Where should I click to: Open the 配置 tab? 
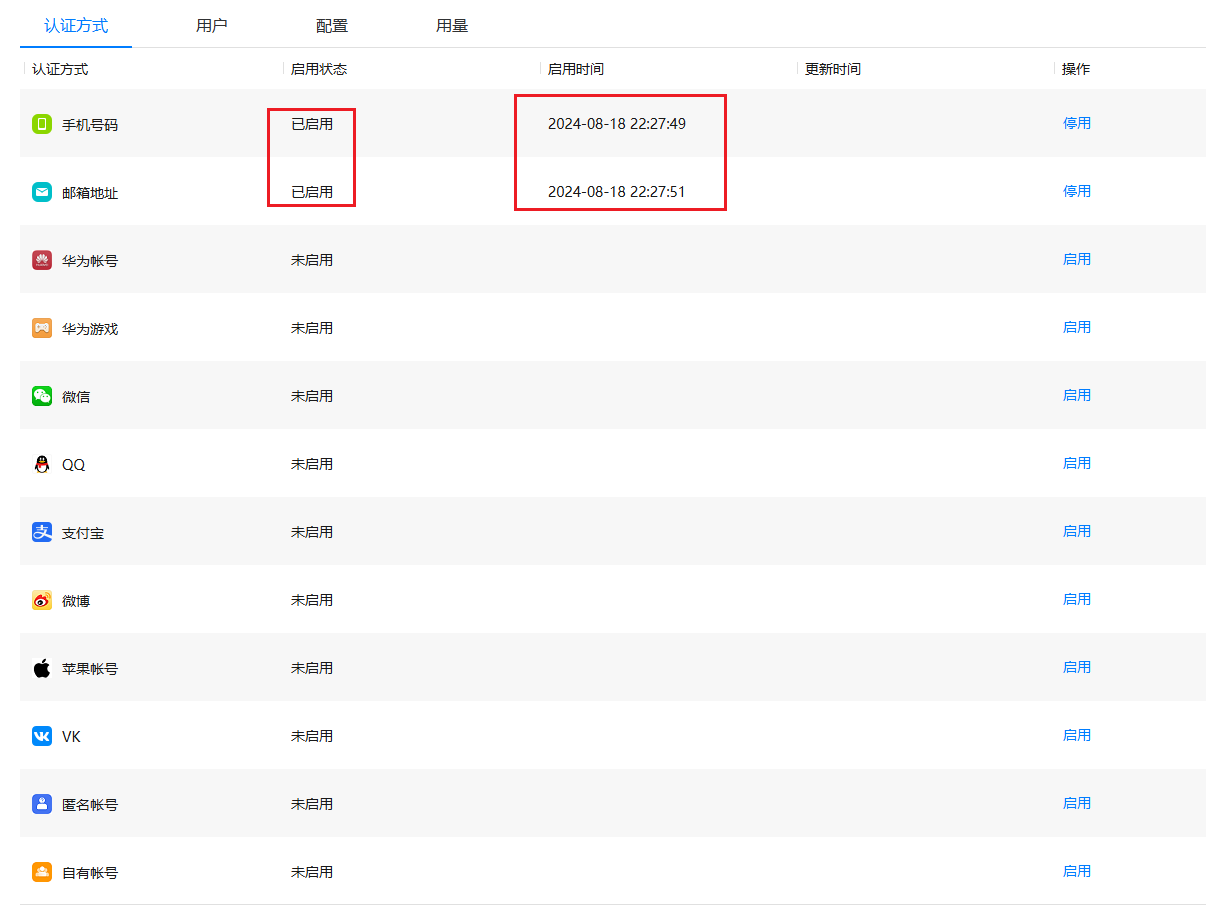pos(331,26)
